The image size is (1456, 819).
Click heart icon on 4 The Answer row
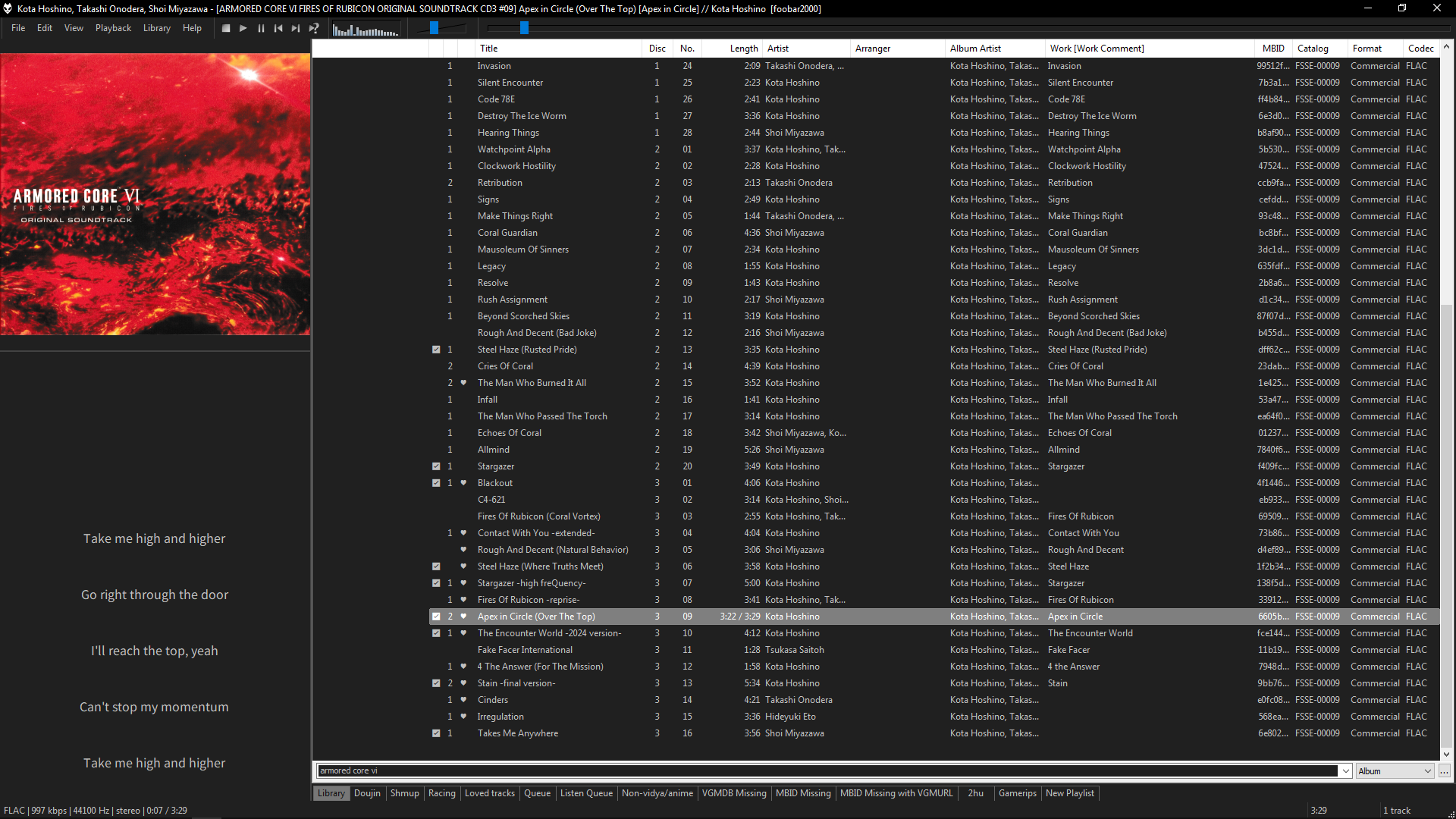[x=463, y=667]
